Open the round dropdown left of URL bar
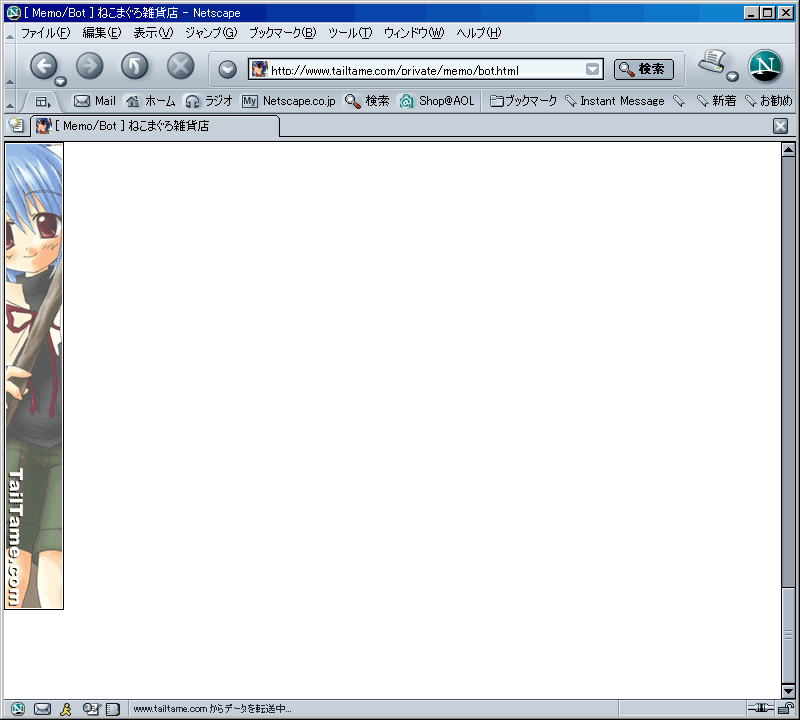Viewport: 800px width, 720px height. pos(228,69)
